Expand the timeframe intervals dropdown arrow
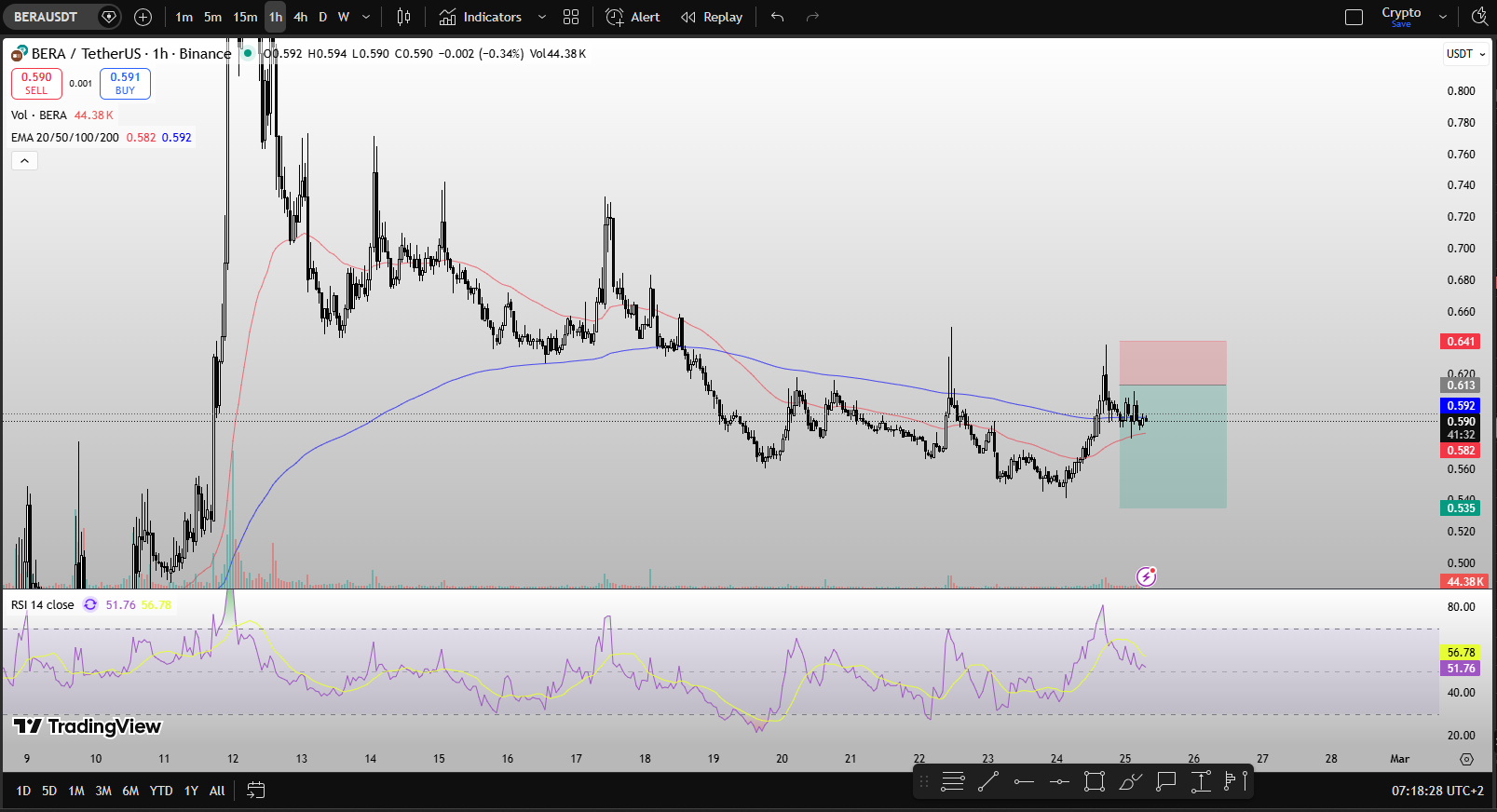 click(366, 17)
